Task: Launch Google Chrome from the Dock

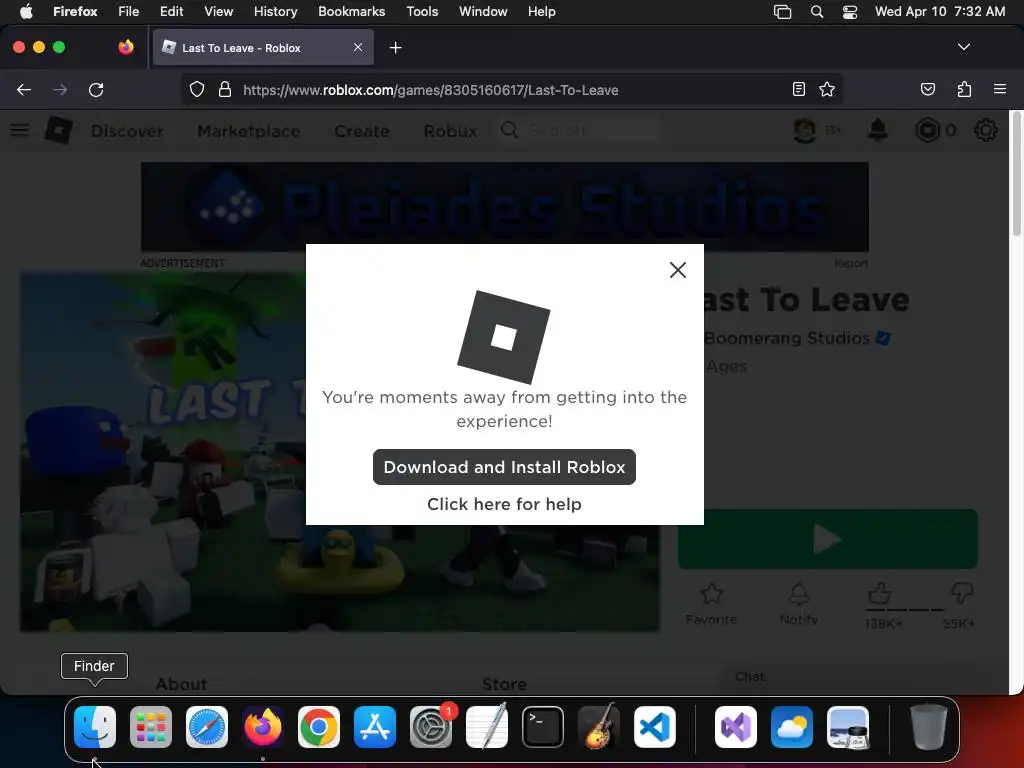Action: click(319, 727)
